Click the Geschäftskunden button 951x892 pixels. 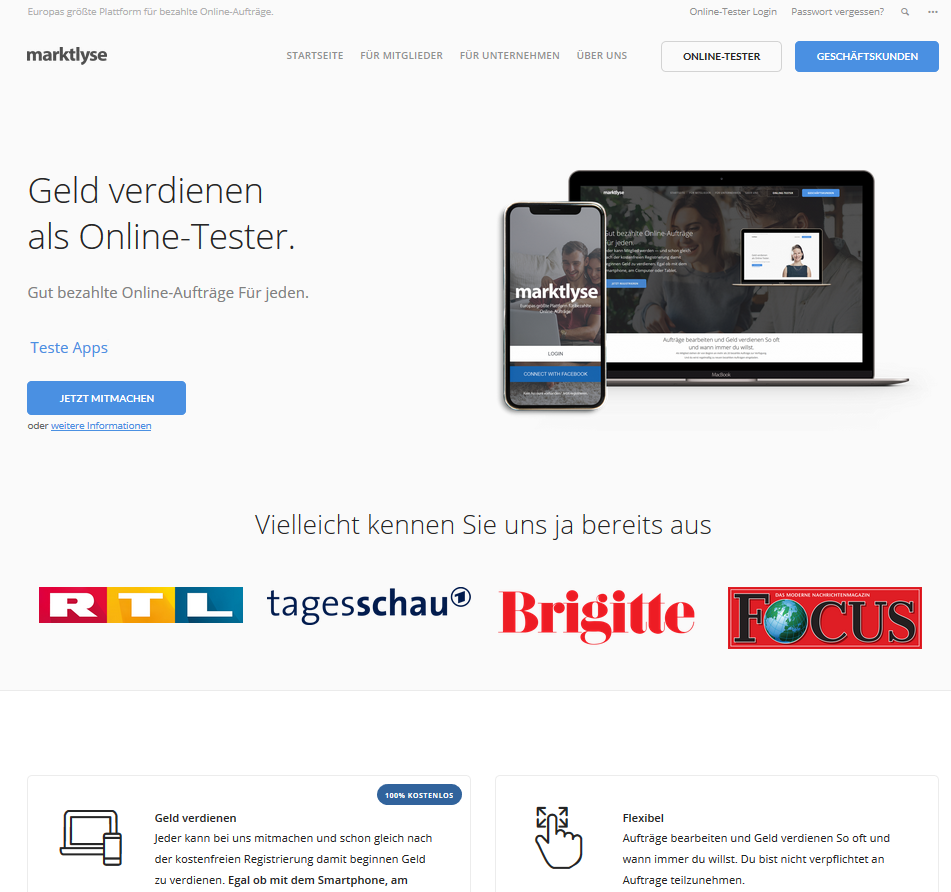tap(867, 56)
